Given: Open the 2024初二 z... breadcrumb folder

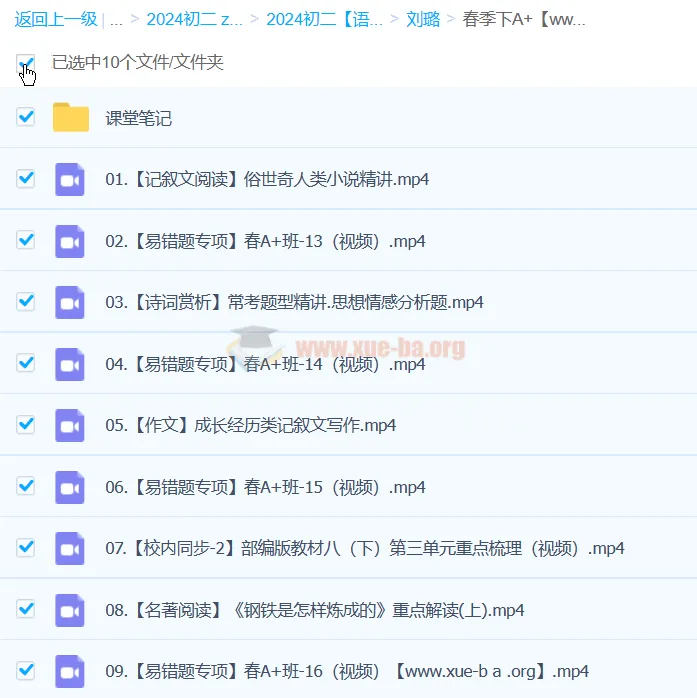Looking at the screenshot, I should [x=193, y=19].
